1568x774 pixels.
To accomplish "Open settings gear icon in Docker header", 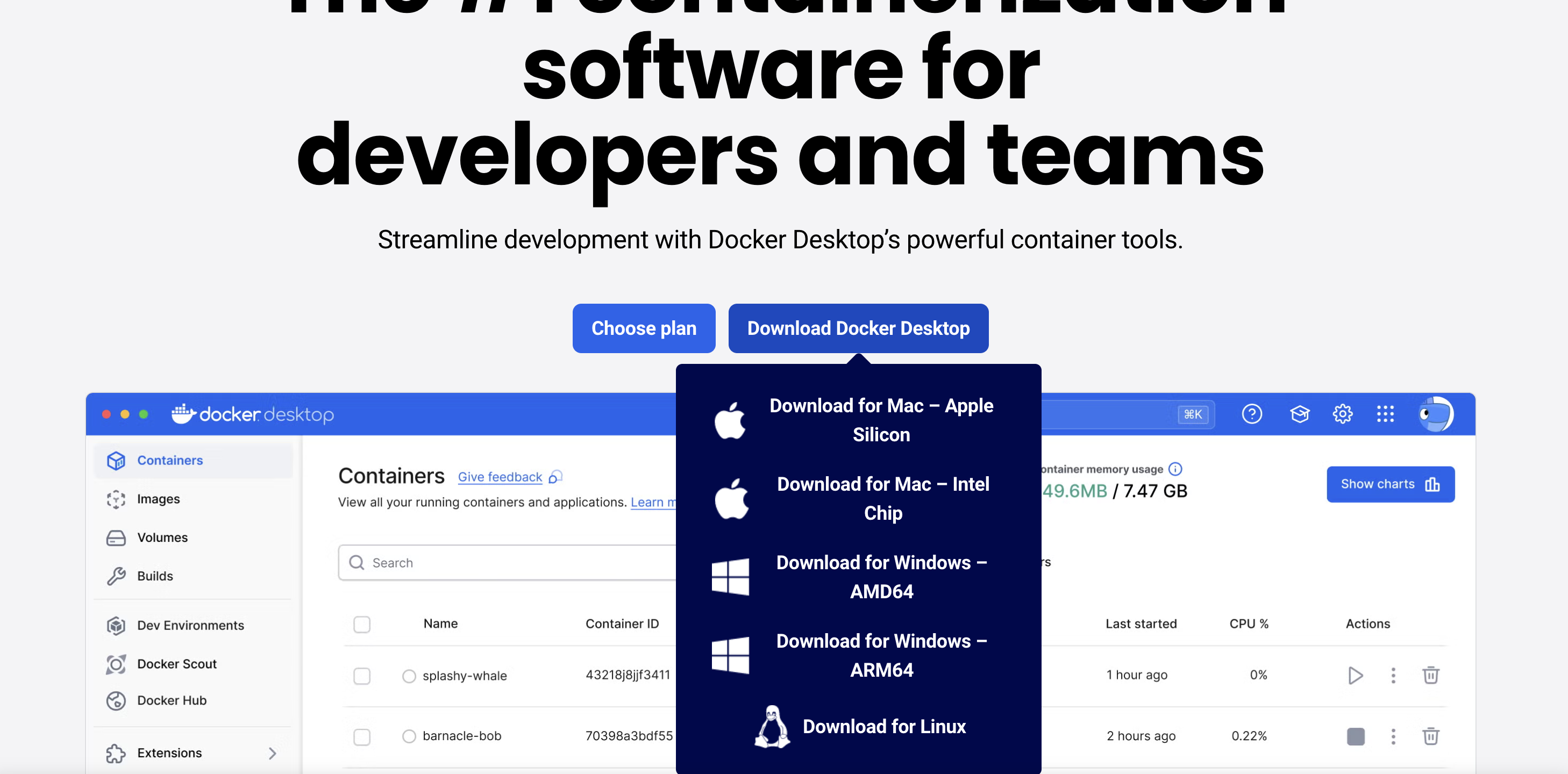I will [x=1342, y=414].
